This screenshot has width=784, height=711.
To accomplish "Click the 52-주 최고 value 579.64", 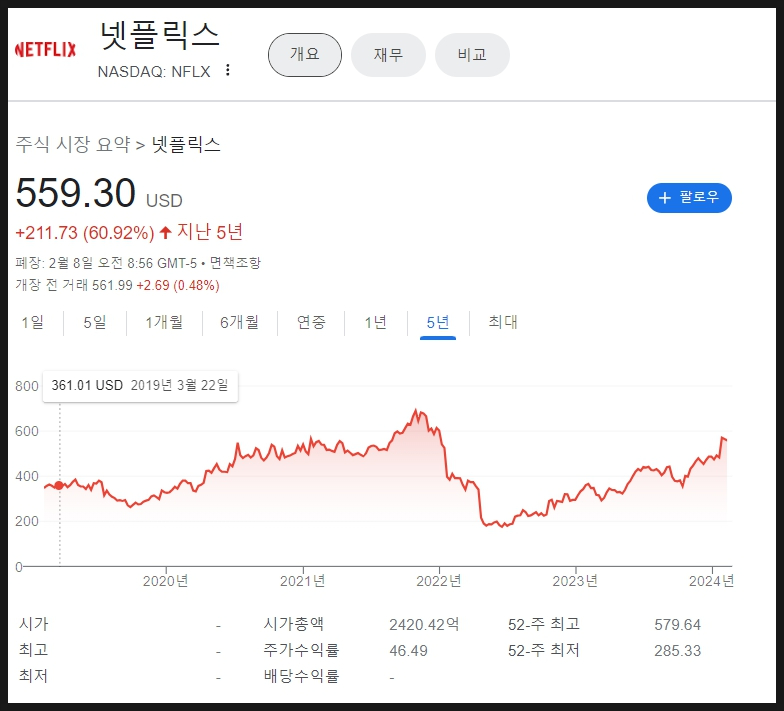I will click(x=678, y=624).
